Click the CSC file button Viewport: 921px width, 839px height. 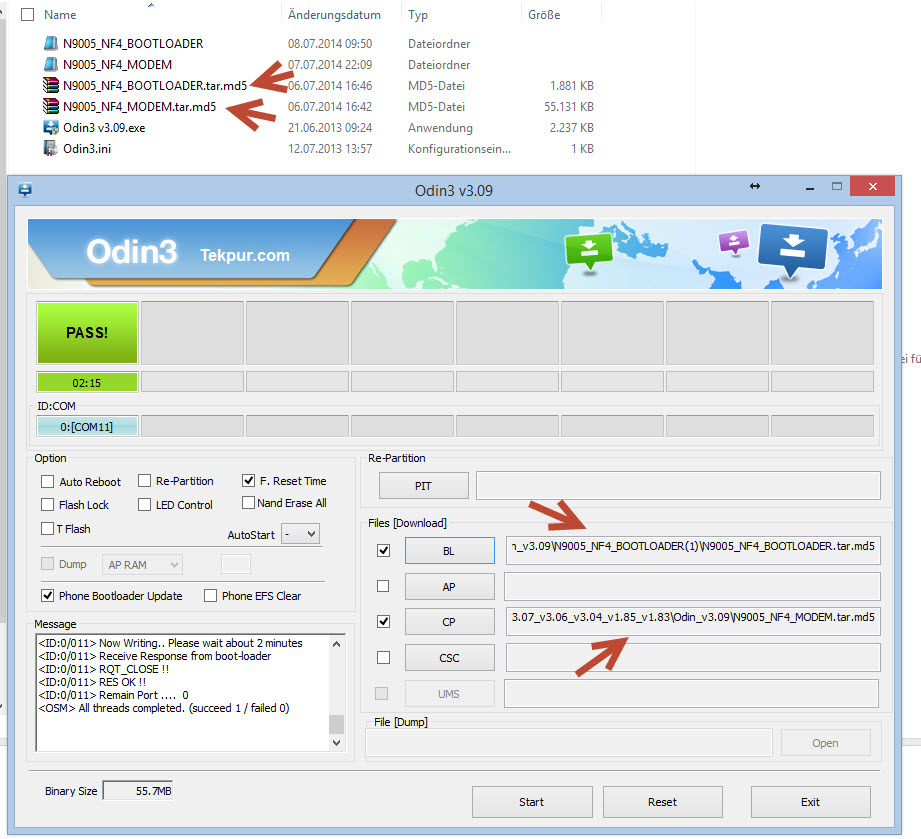(449, 658)
